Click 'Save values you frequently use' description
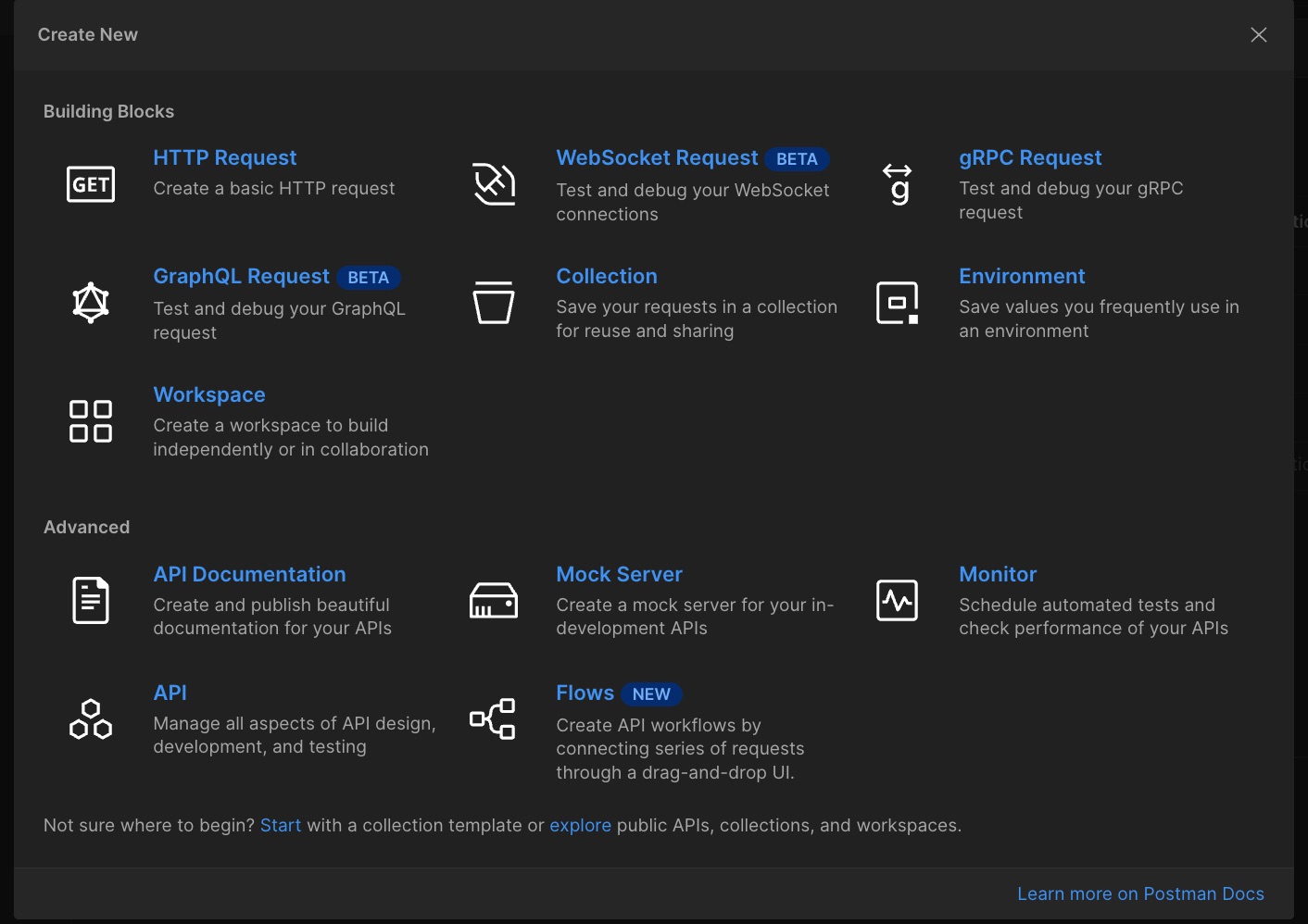The height and width of the screenshot is (924, 1308). click(1099, 318)
